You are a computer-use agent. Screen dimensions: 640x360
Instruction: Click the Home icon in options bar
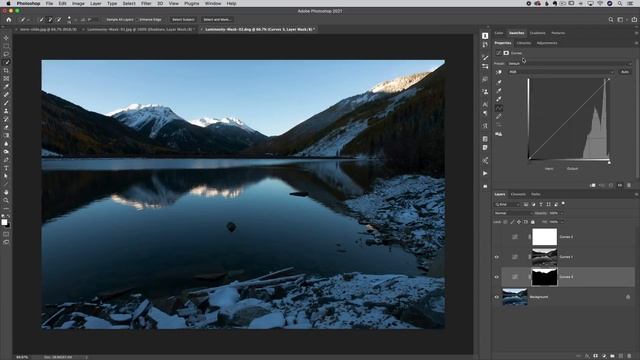click(x=9, y=19)
